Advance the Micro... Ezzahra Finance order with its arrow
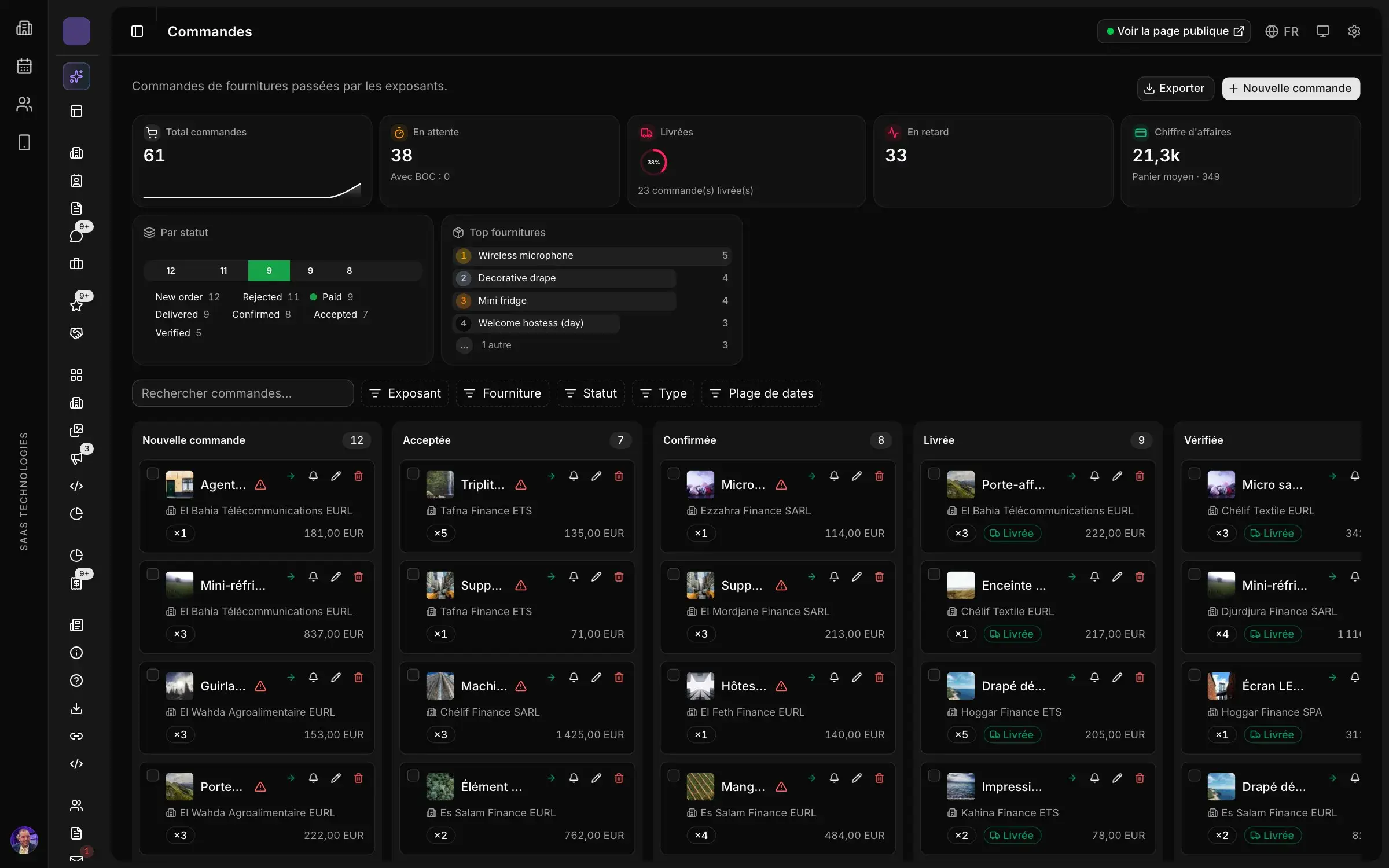Image resolution: width=1389 pixels, height=868 pixels. (x=811, y=476)
